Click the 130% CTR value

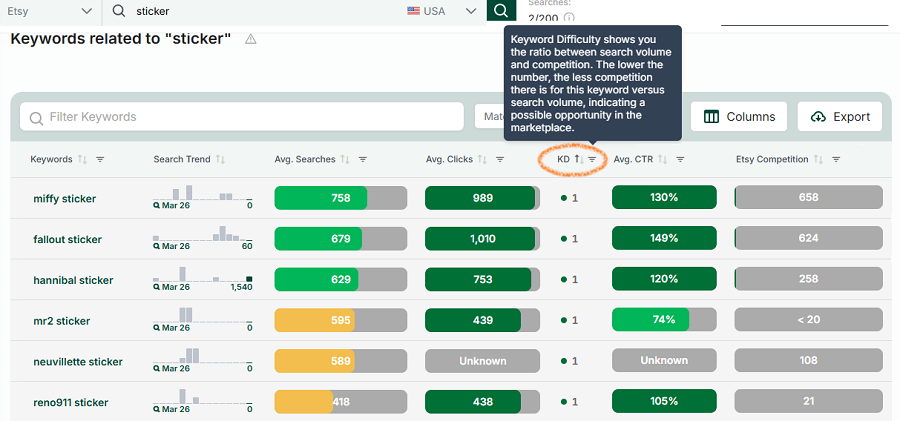coord(664,197)
